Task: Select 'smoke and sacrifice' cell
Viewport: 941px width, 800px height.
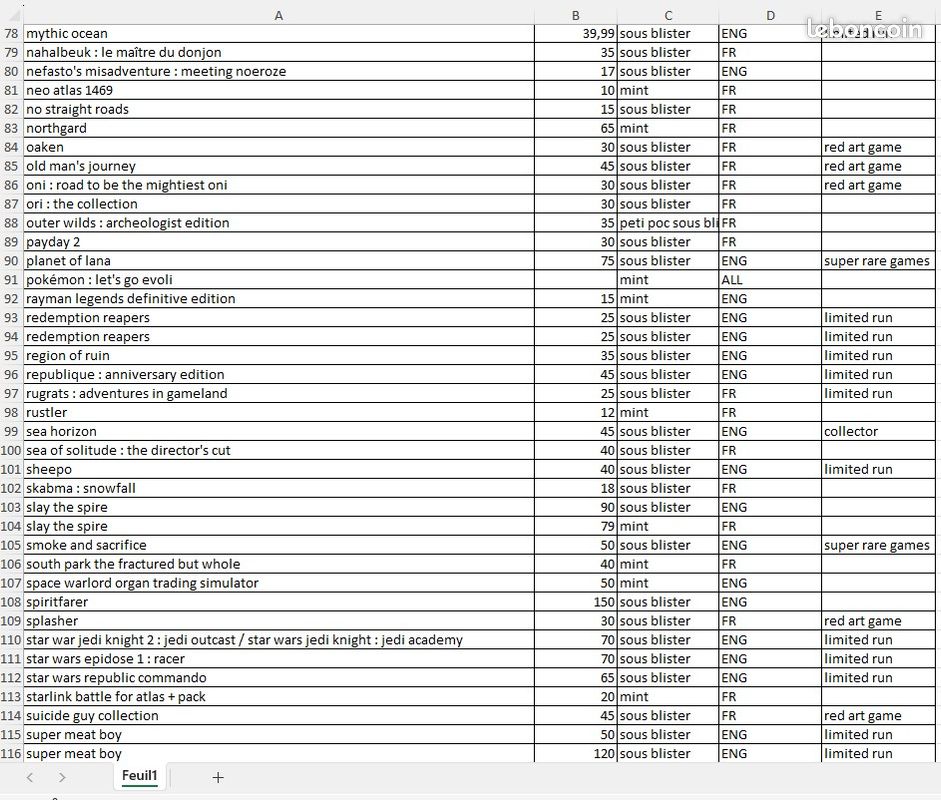Action: (278, 545)
